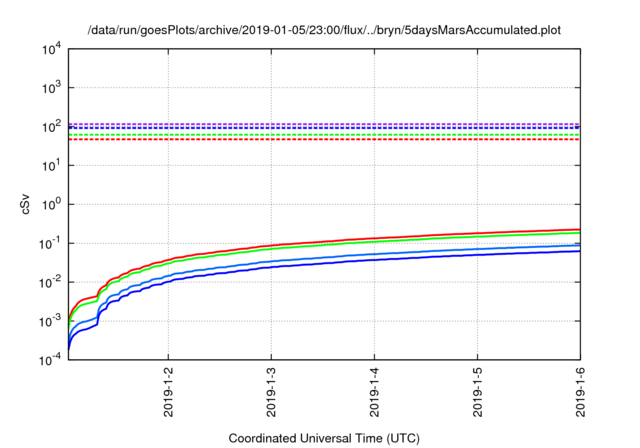Click the 10^-3 y-axis tick label

[49, 321]
